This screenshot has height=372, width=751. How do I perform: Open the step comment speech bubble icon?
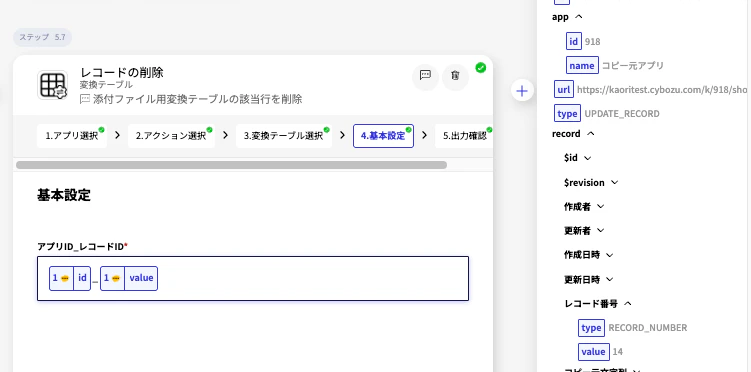click(425, 76)
